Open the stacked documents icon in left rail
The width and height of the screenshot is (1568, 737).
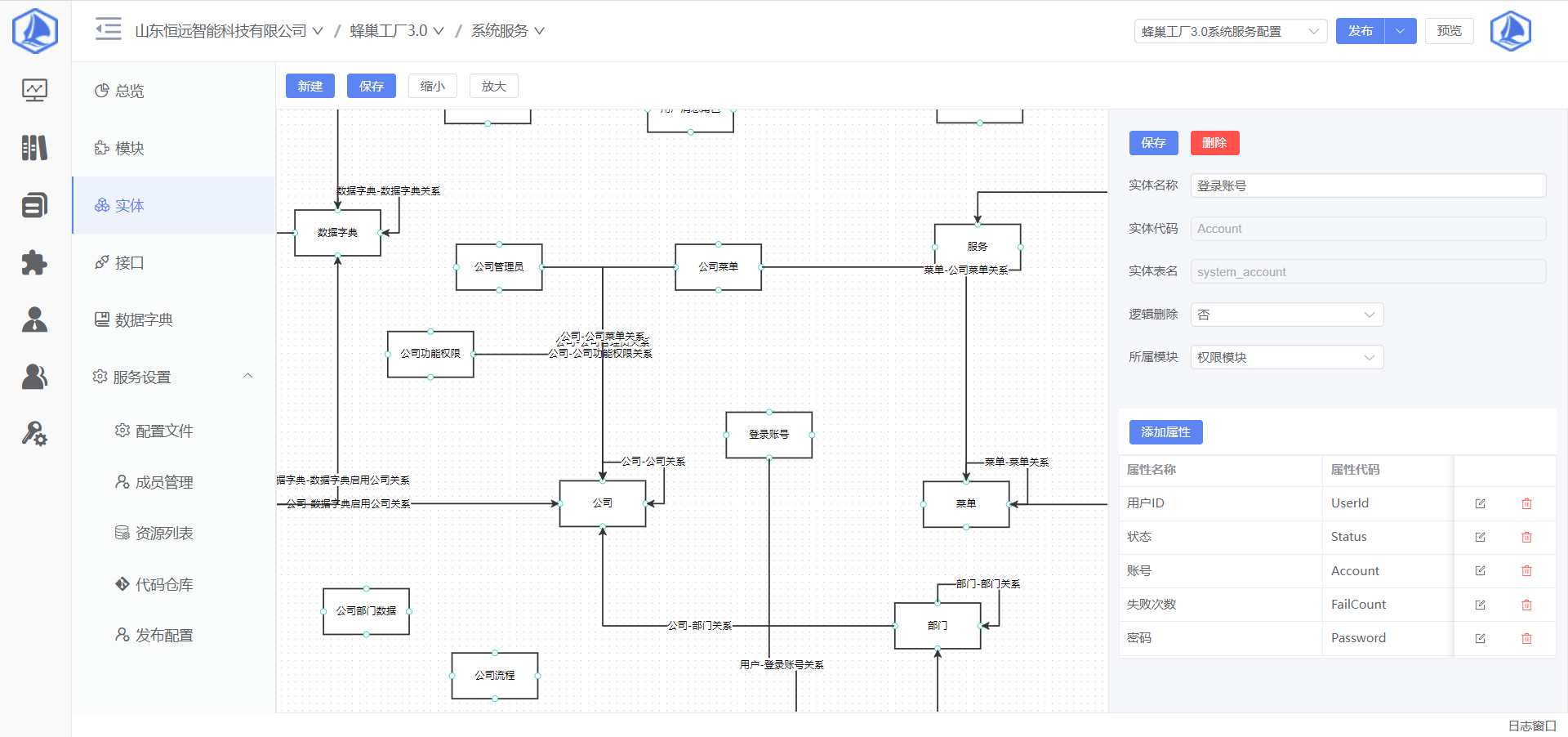pyautogui.click(x=34, y=205)
